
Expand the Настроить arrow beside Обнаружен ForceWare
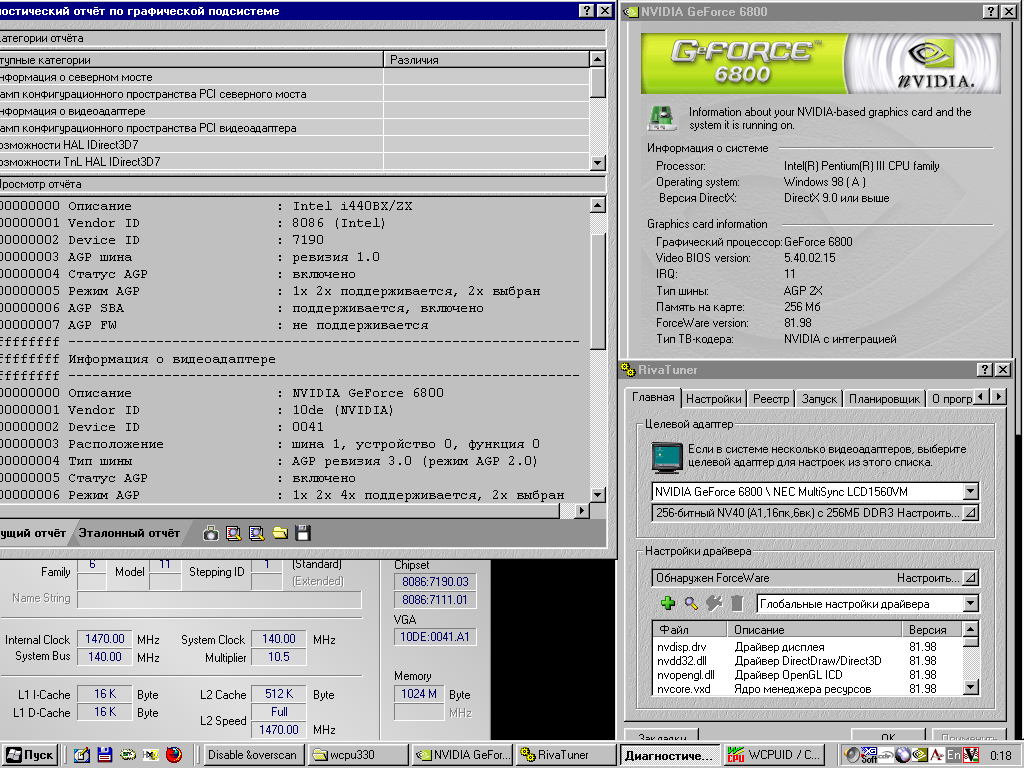point(970,578)
